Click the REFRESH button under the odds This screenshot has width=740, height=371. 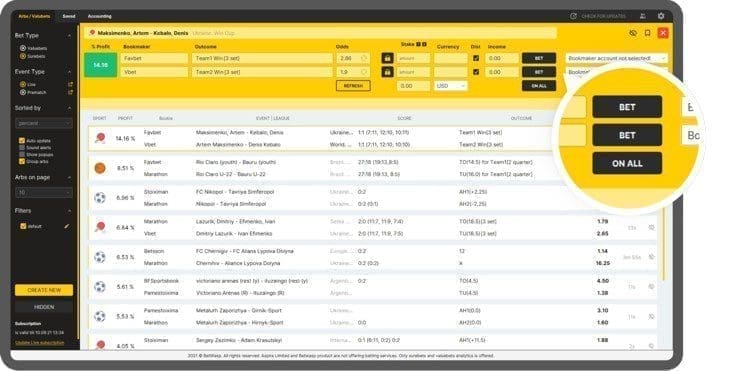coord(353,86)
